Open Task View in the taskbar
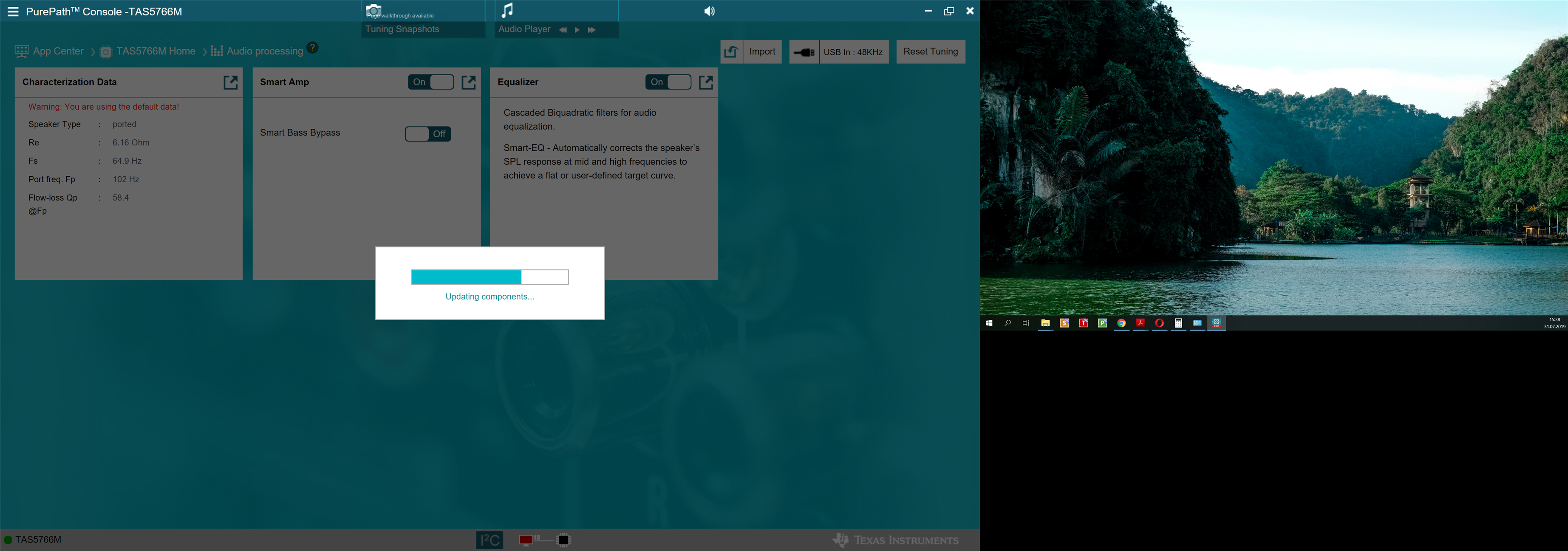Screen dimensions: 1568x551 1026,323
